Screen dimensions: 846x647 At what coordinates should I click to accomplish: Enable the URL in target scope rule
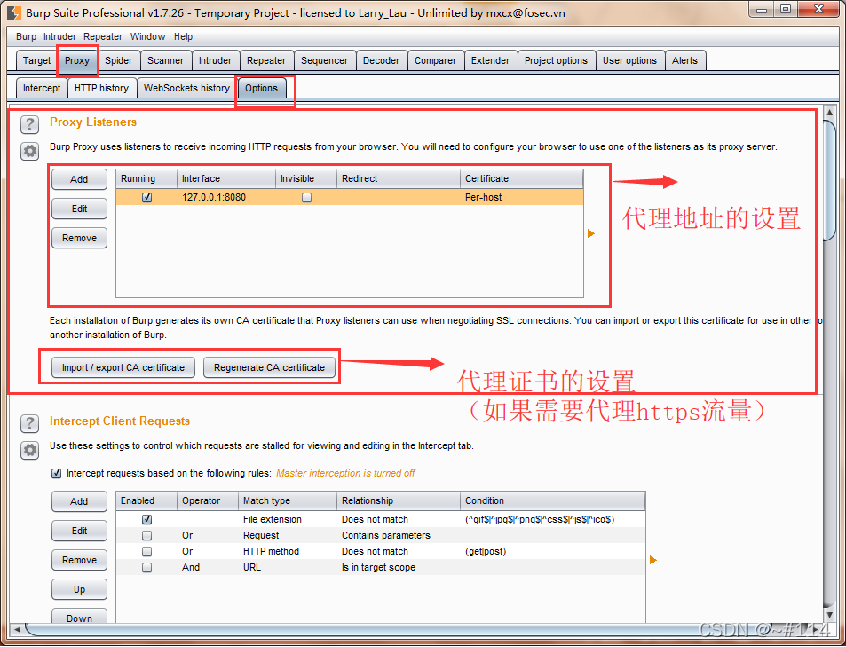(x=147, y=568)
